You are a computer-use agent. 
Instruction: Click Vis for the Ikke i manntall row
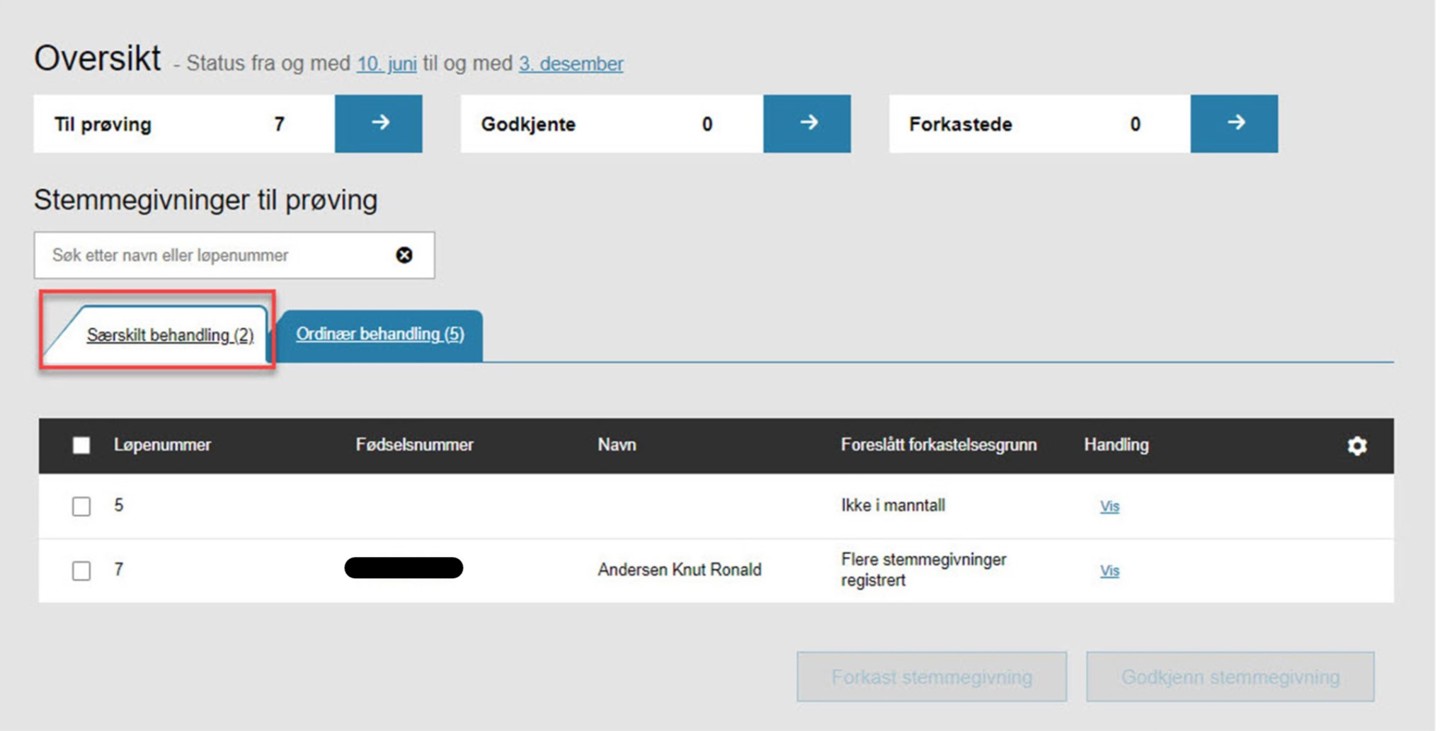point(1109,507)
